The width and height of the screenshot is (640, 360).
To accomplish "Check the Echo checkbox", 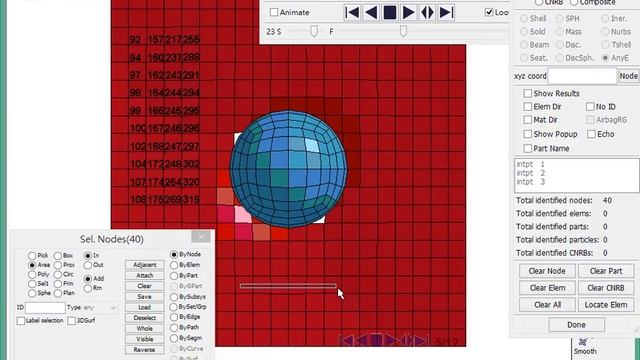I will pyautogui.click(x=591, y=134).
